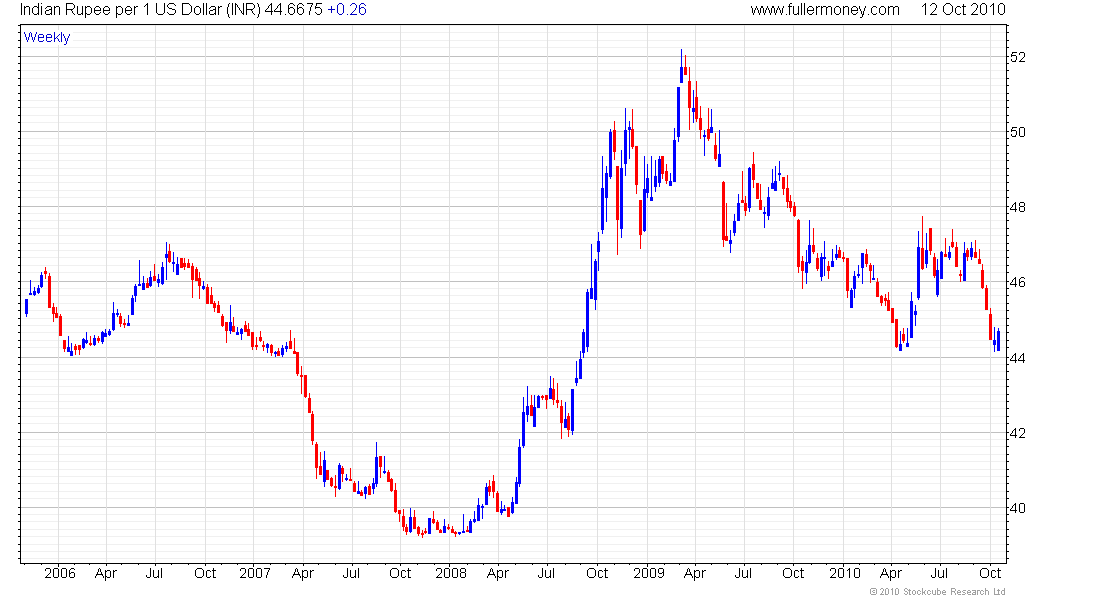This screenshot has width=1100, height=600.
Task: Click the 44 price axis label
Action: (1018, 358)
